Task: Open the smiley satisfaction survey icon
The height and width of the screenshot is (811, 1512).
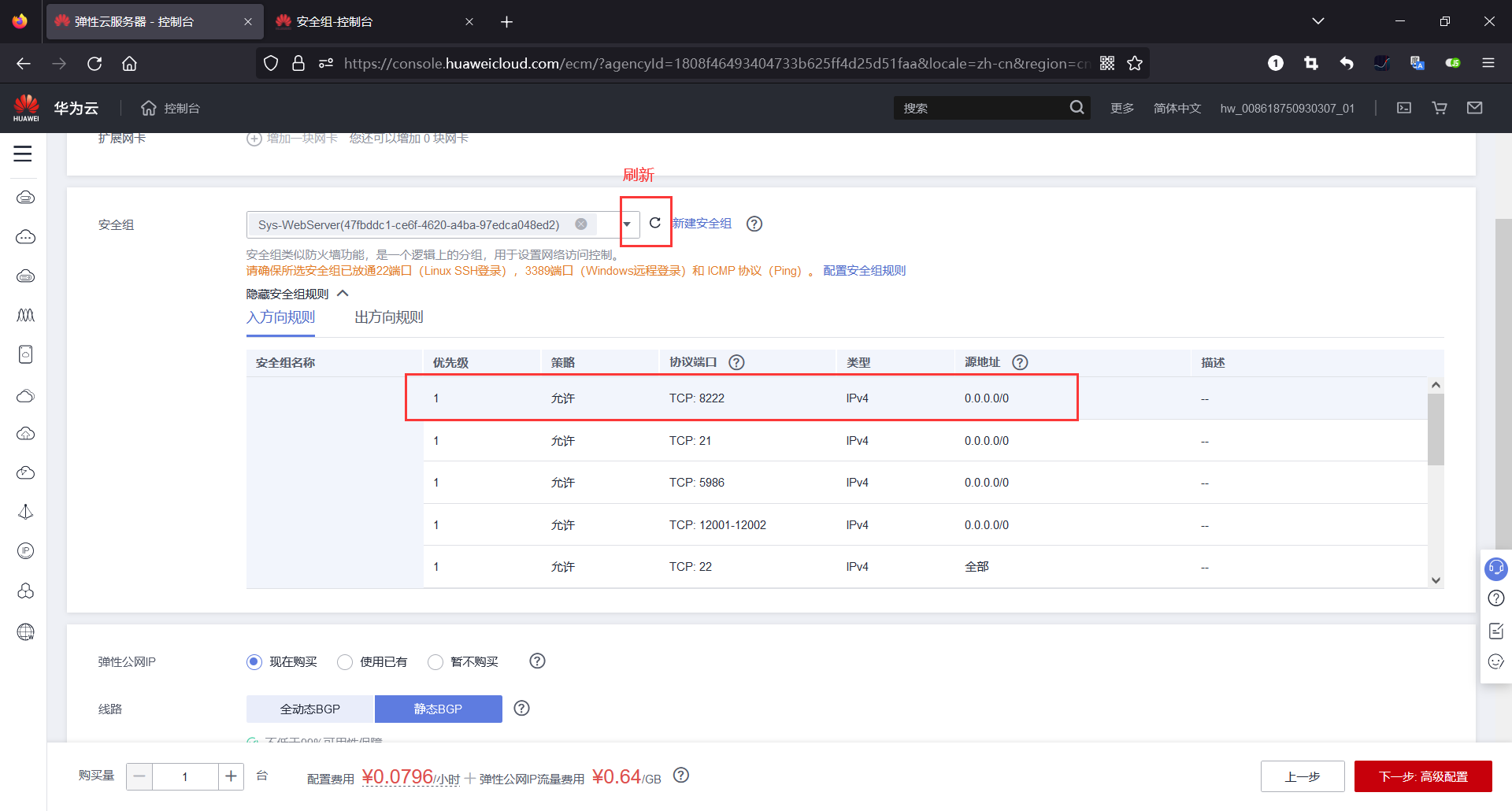Action: (1496, 662)
